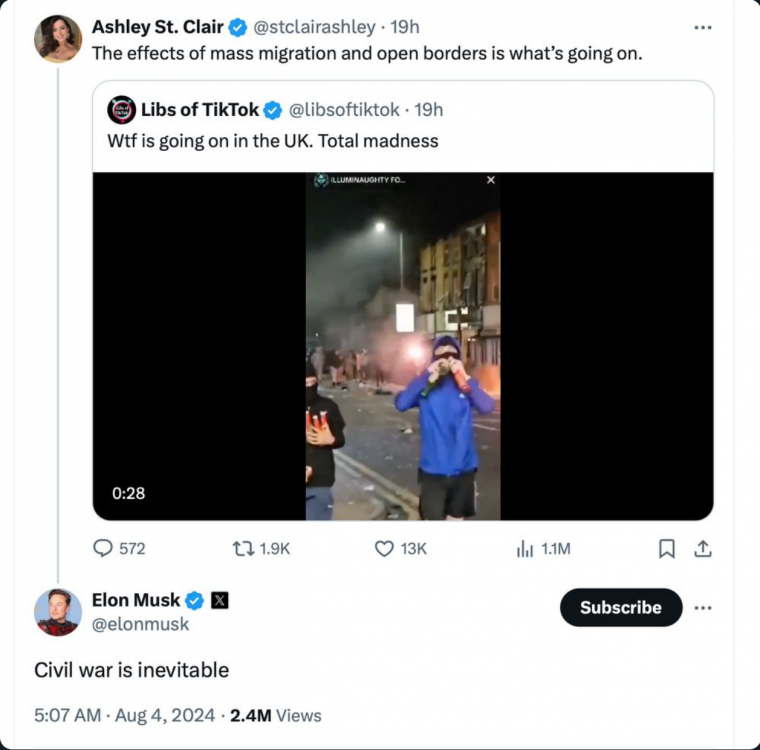Image resolution: width=760 pixels, height=750 pixels.
Task: Open more options on Ashley's post
Action: (703, 27)
